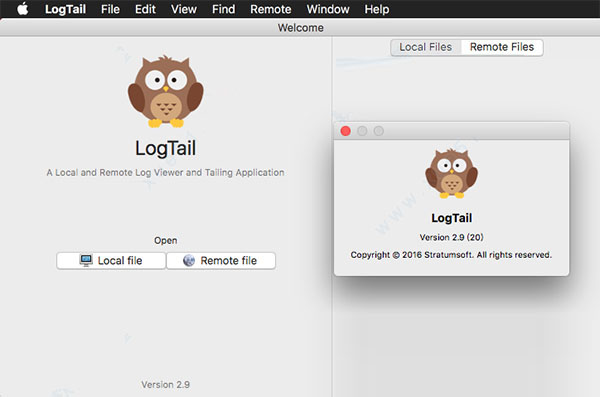Click 'Version 2.9' at bottom of Welcome pane

point(165,384)
